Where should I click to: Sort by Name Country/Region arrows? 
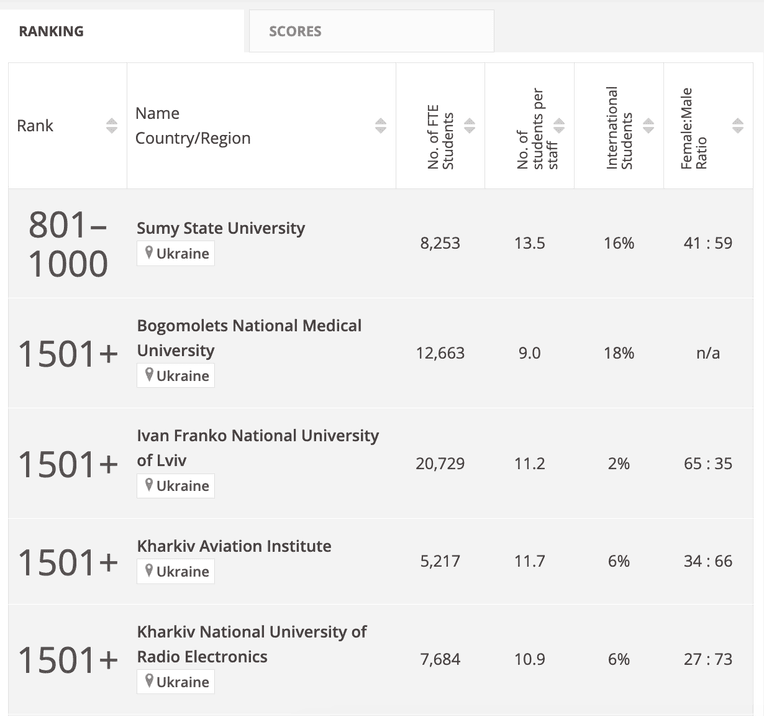[381, 126]
